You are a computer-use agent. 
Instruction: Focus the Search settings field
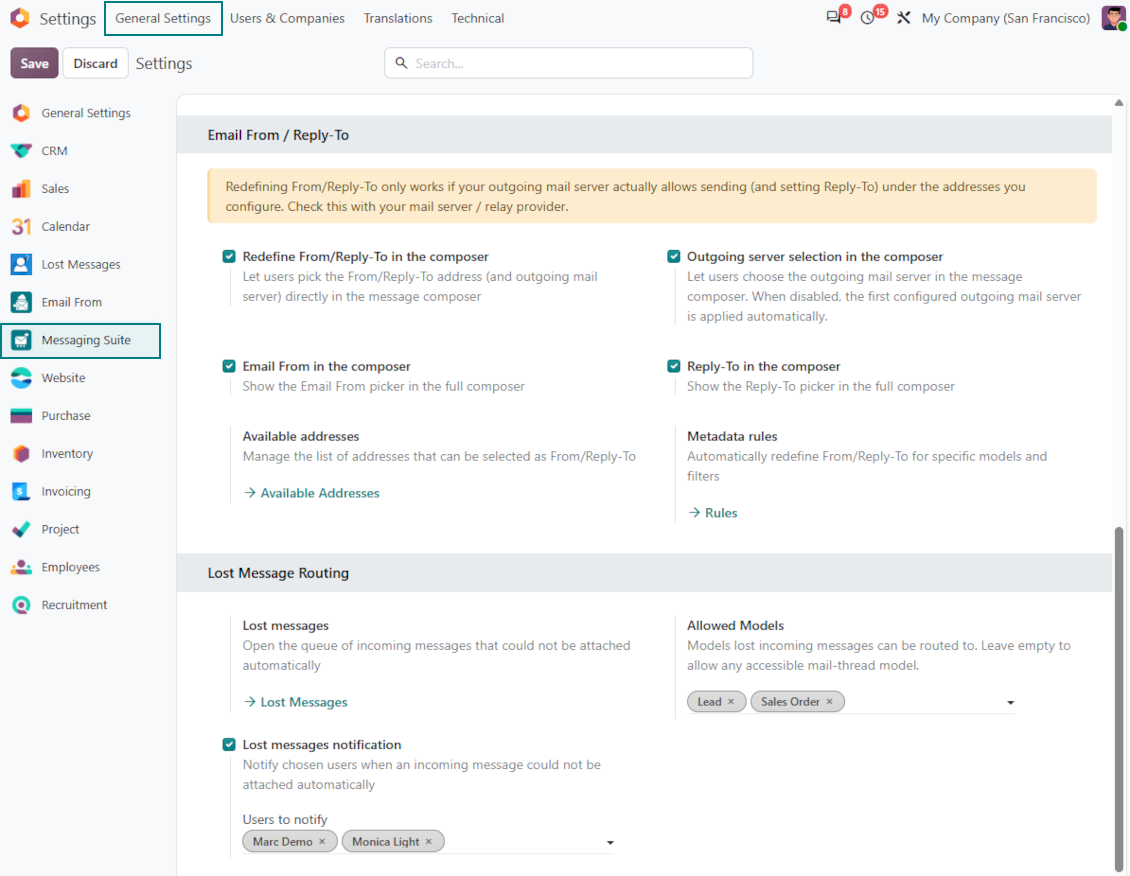coord(569,63)
